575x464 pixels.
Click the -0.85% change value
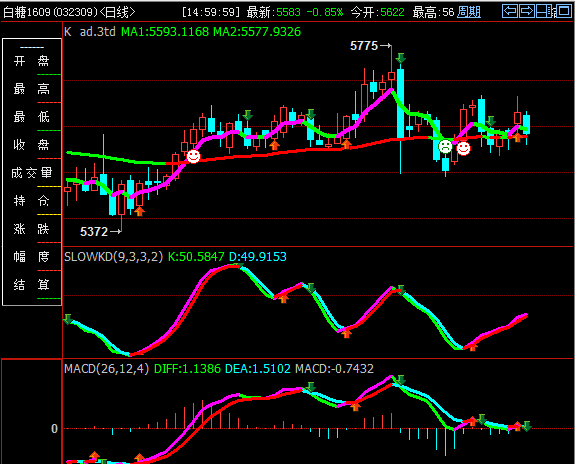click(x=325, y=12)
